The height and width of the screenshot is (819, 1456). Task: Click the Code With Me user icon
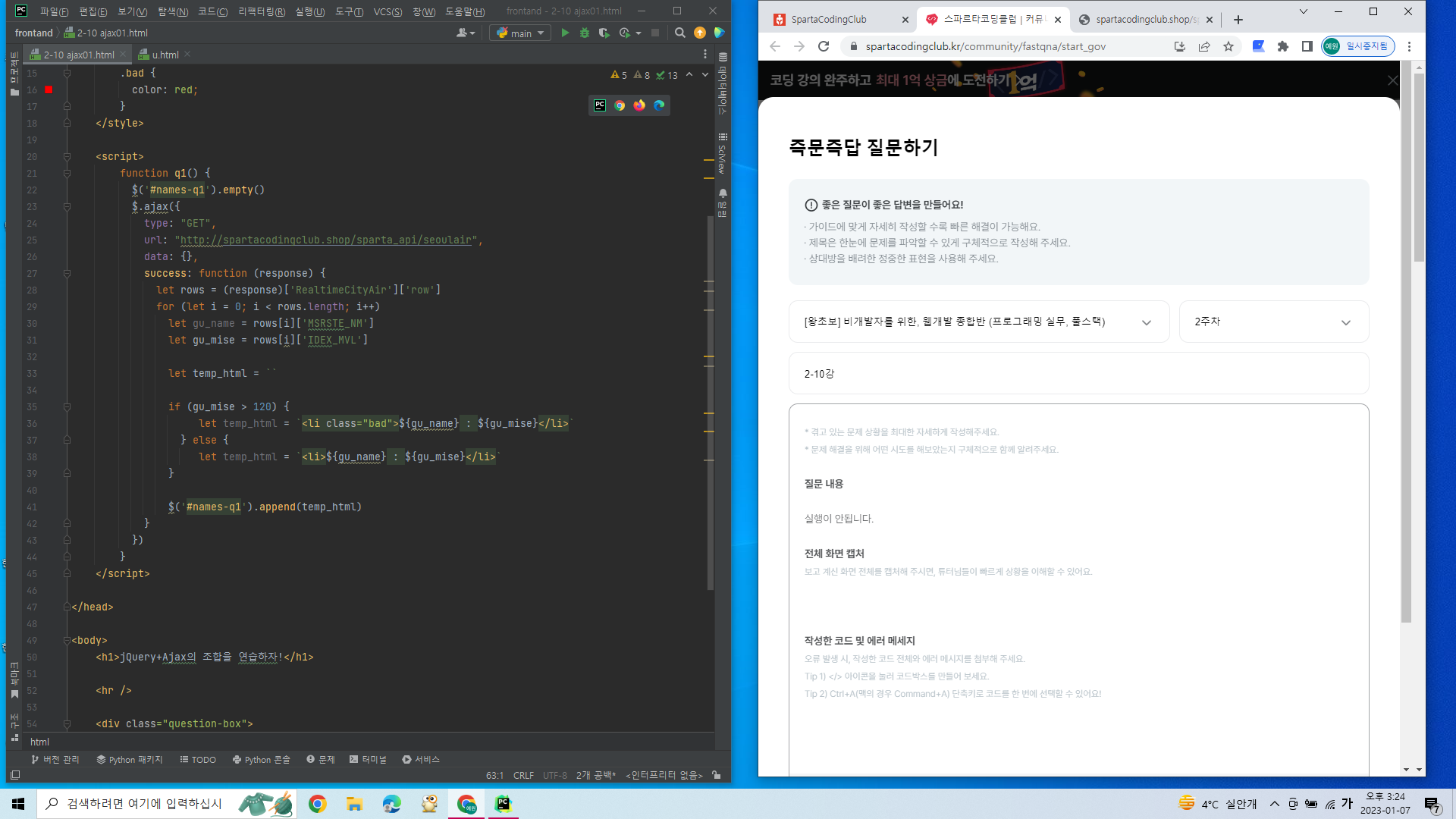[x=465, y=33]
